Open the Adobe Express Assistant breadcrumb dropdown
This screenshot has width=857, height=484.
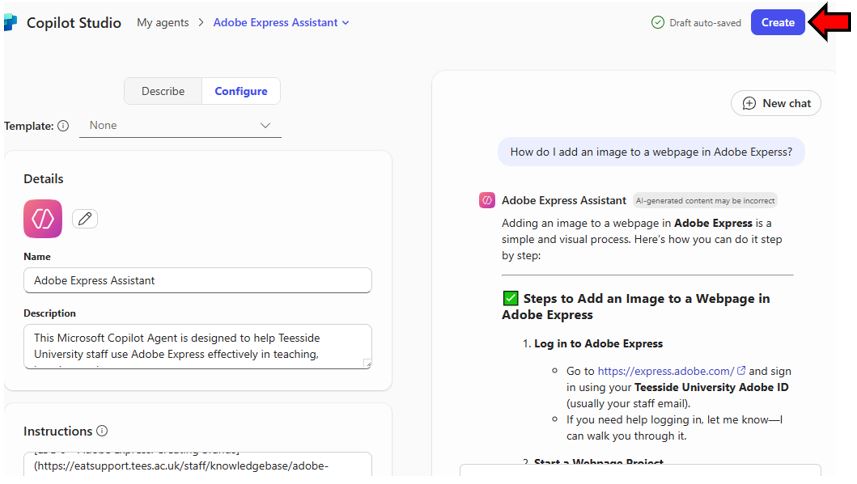coord(281,22)
